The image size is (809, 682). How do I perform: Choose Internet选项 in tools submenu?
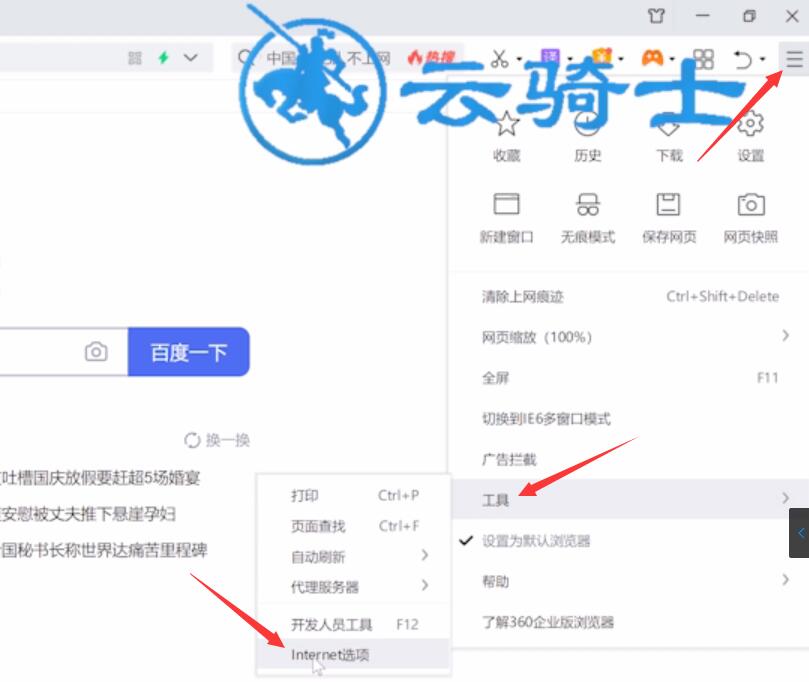click(354, 654)
